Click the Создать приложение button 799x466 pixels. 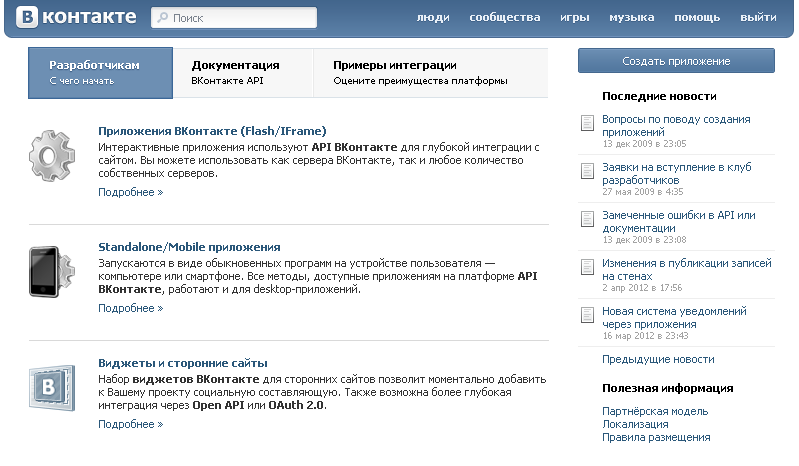tap(676, 61)
